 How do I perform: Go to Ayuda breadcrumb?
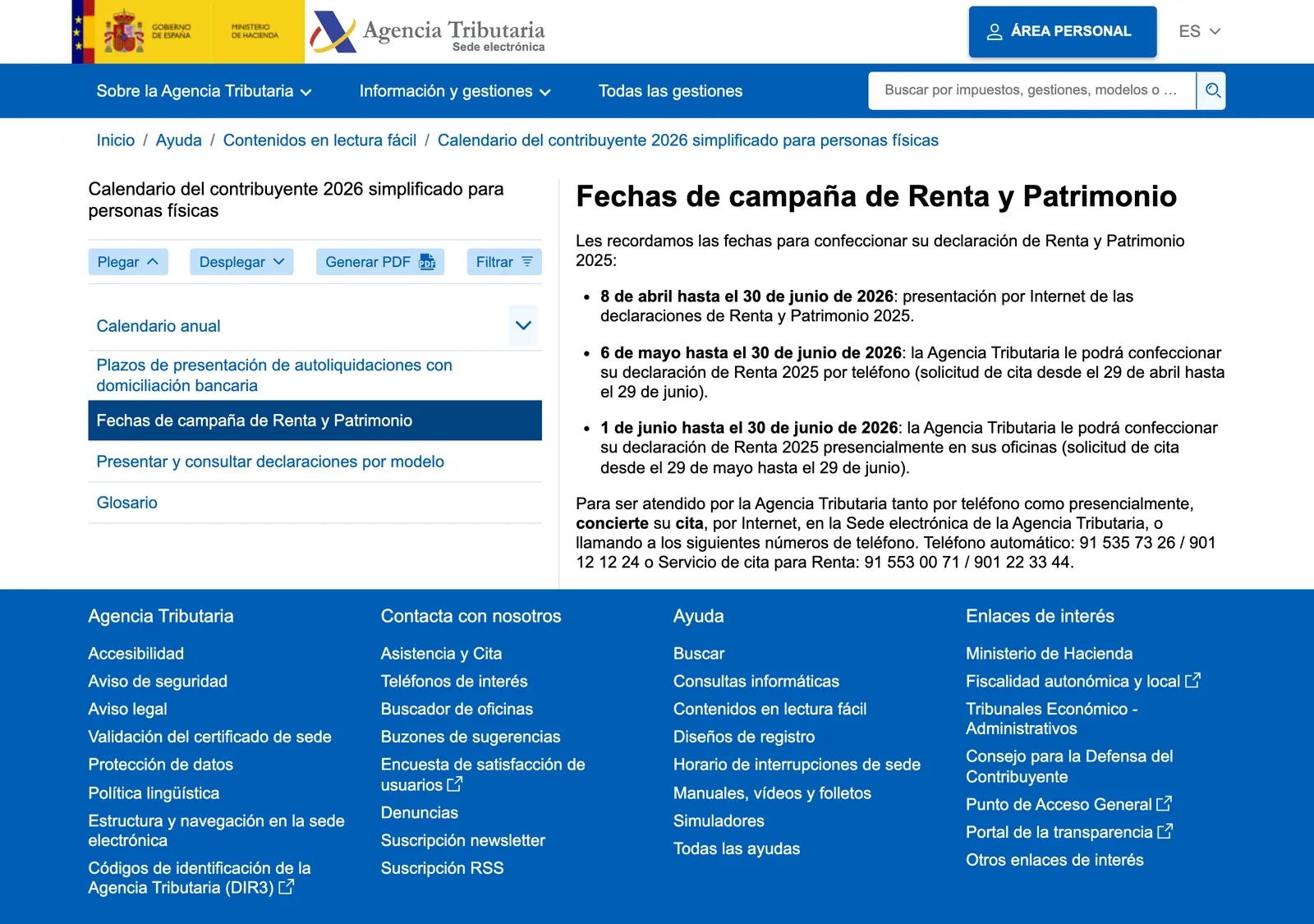[179, 140]
